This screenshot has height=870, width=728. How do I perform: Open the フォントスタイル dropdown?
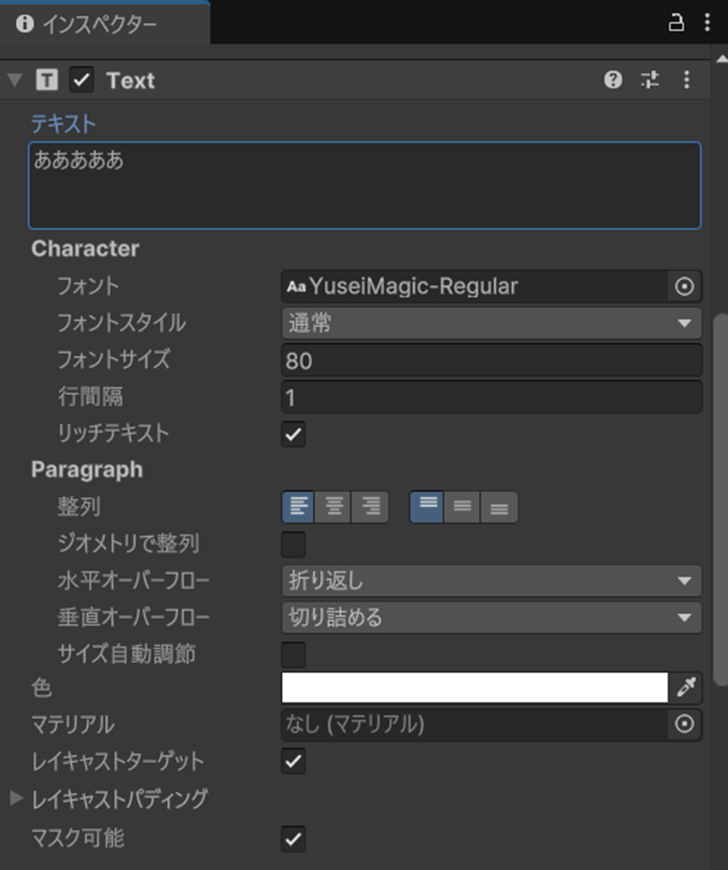click(490, 323)
